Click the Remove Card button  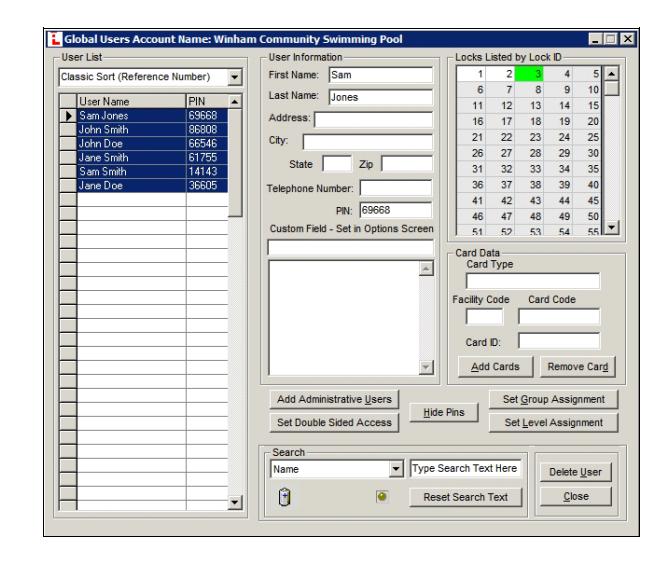(x=578, y=367)
